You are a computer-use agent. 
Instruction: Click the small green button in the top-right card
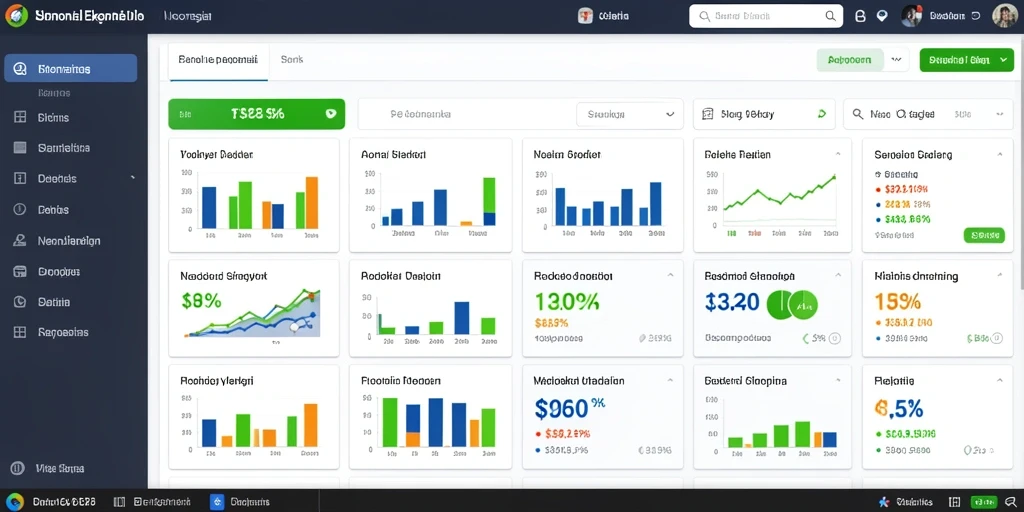tap(984, 235)
